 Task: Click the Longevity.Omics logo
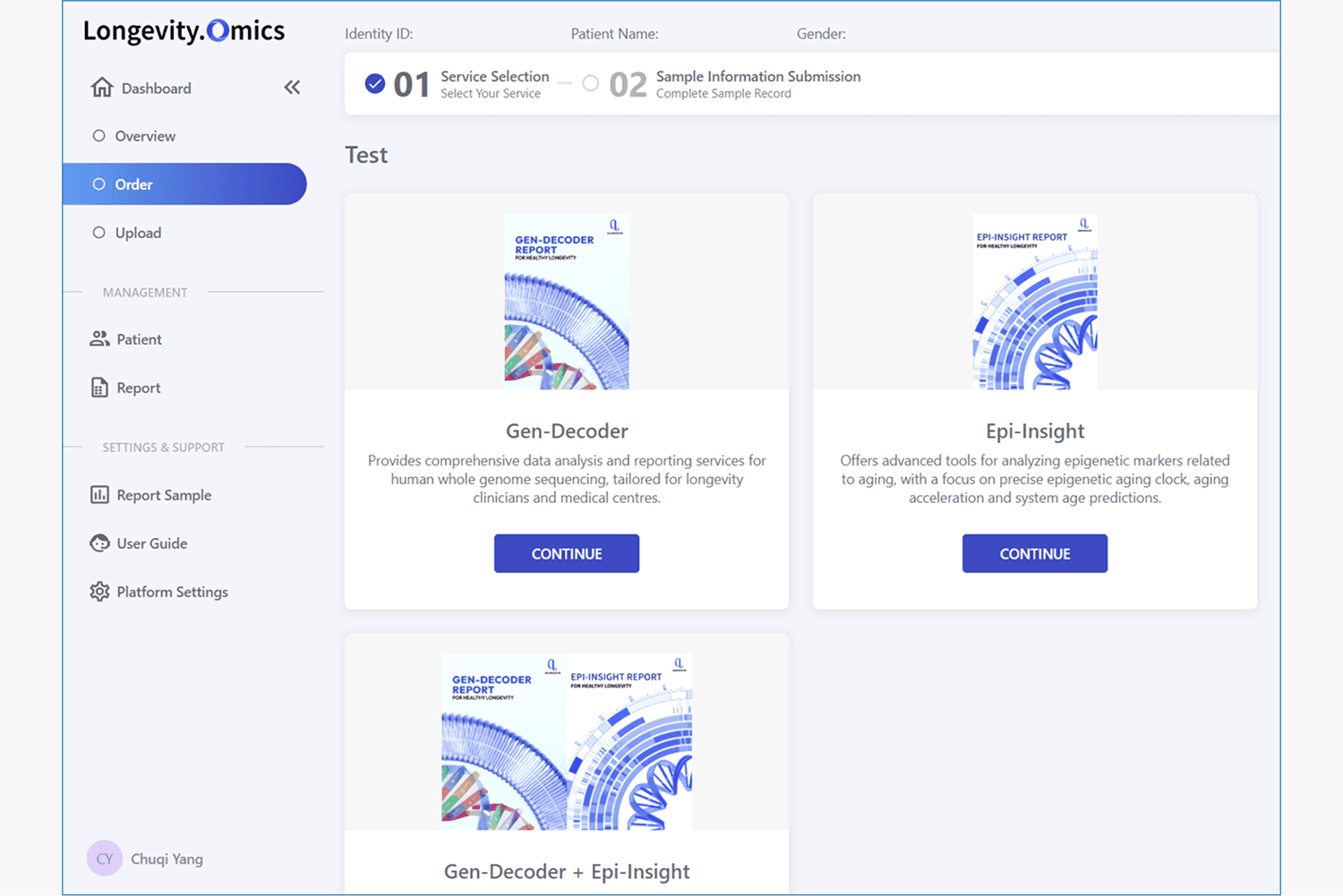pyautogui.click(x=184, y=30)
